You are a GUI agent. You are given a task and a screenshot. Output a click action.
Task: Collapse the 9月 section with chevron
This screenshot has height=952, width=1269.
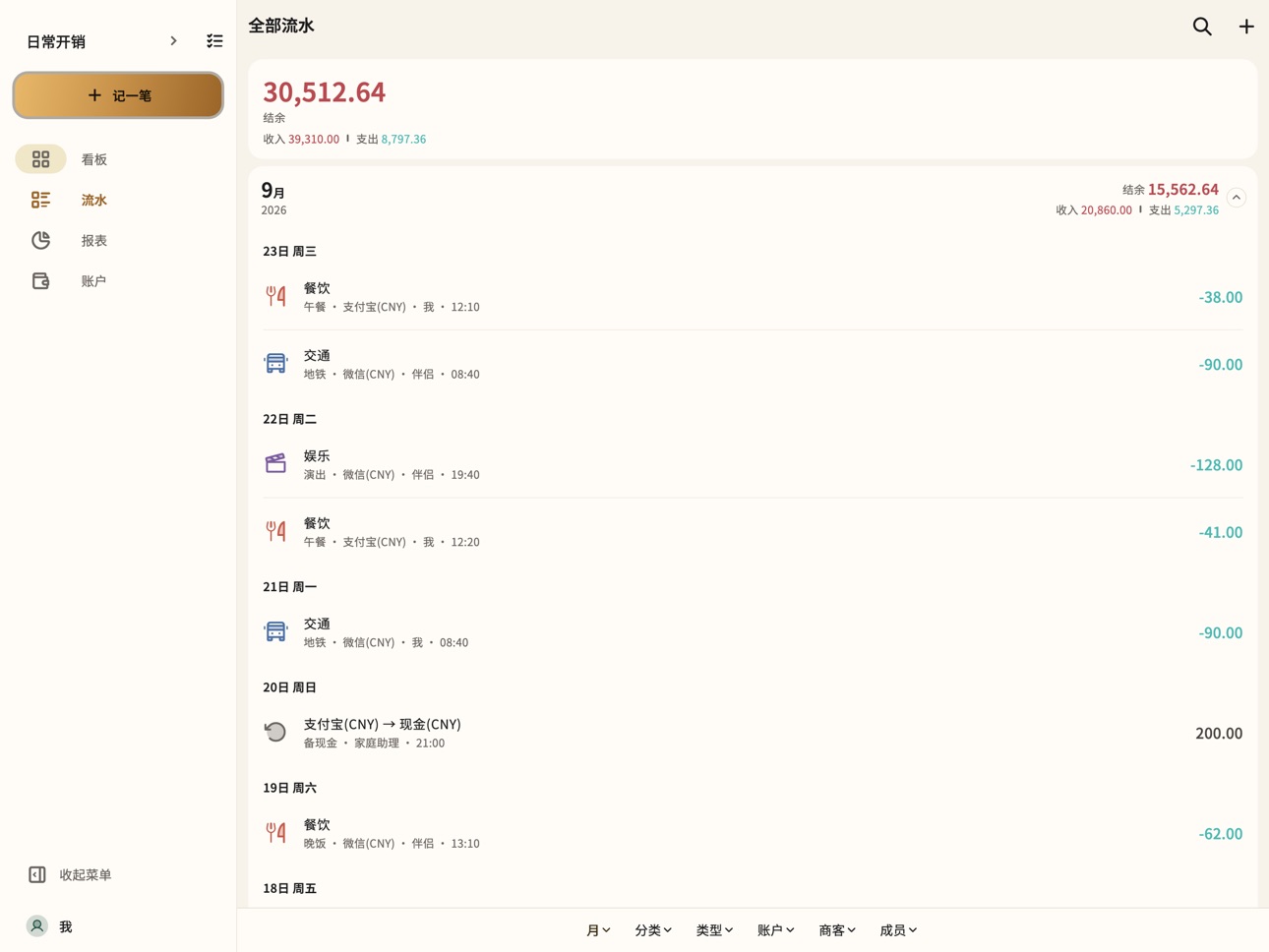[1237, 198]
